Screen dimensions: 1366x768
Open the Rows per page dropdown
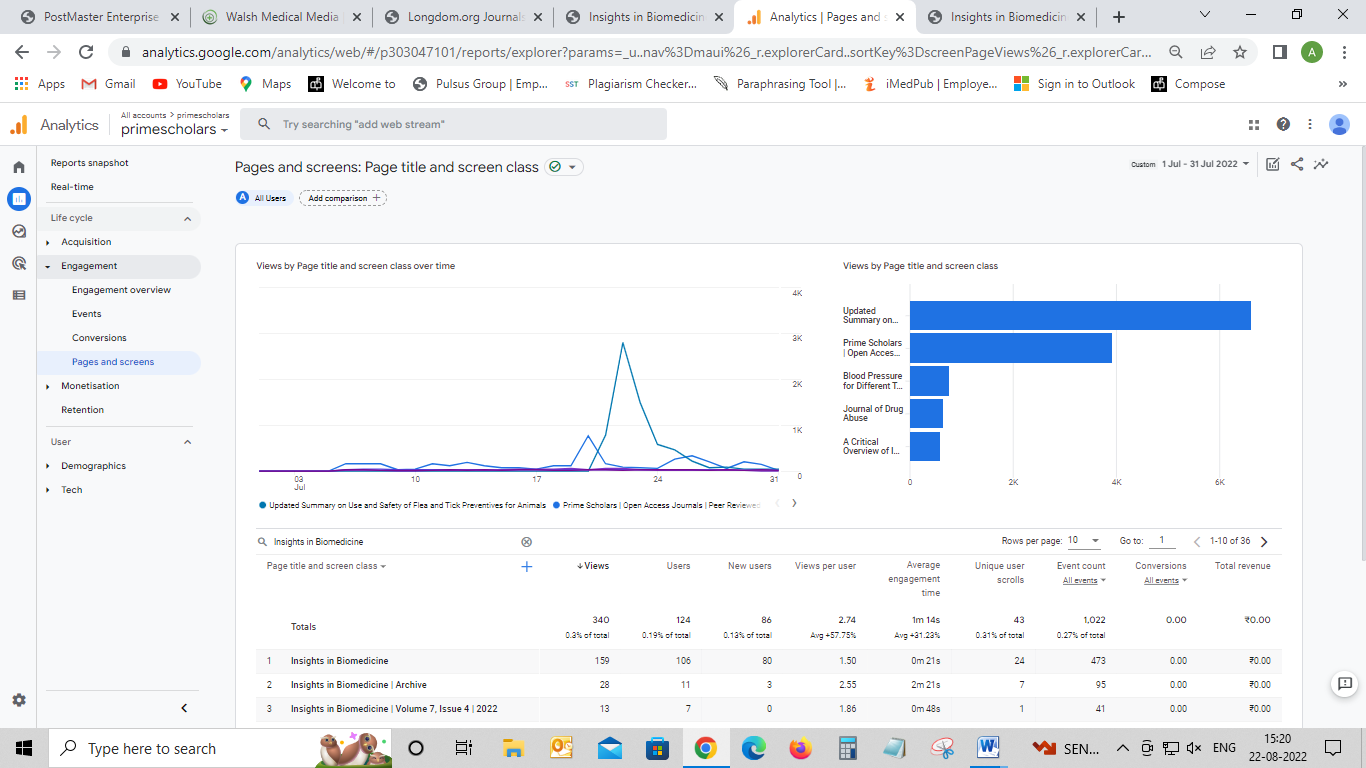tap(1084, 541)
